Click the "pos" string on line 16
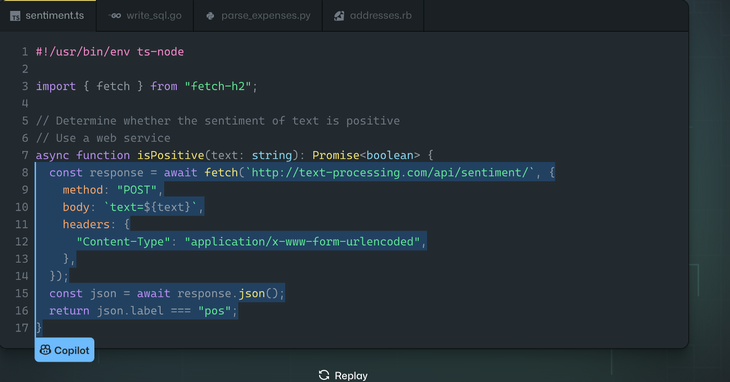Viewport: 730px width, 382px height. pos(214,311)
